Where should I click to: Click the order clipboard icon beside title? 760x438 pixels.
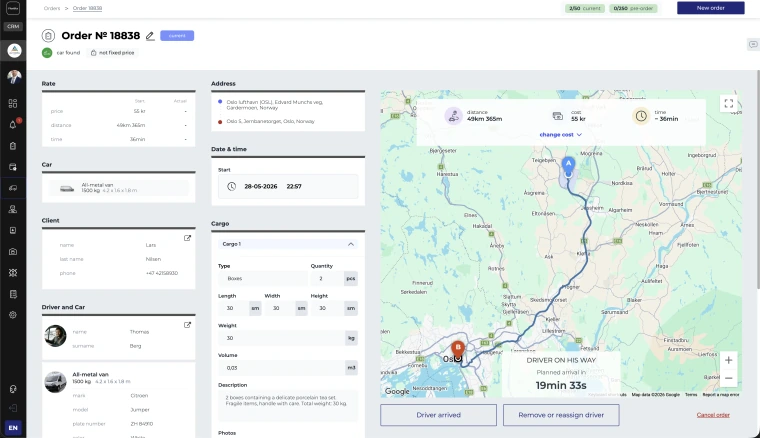[48, 36]
